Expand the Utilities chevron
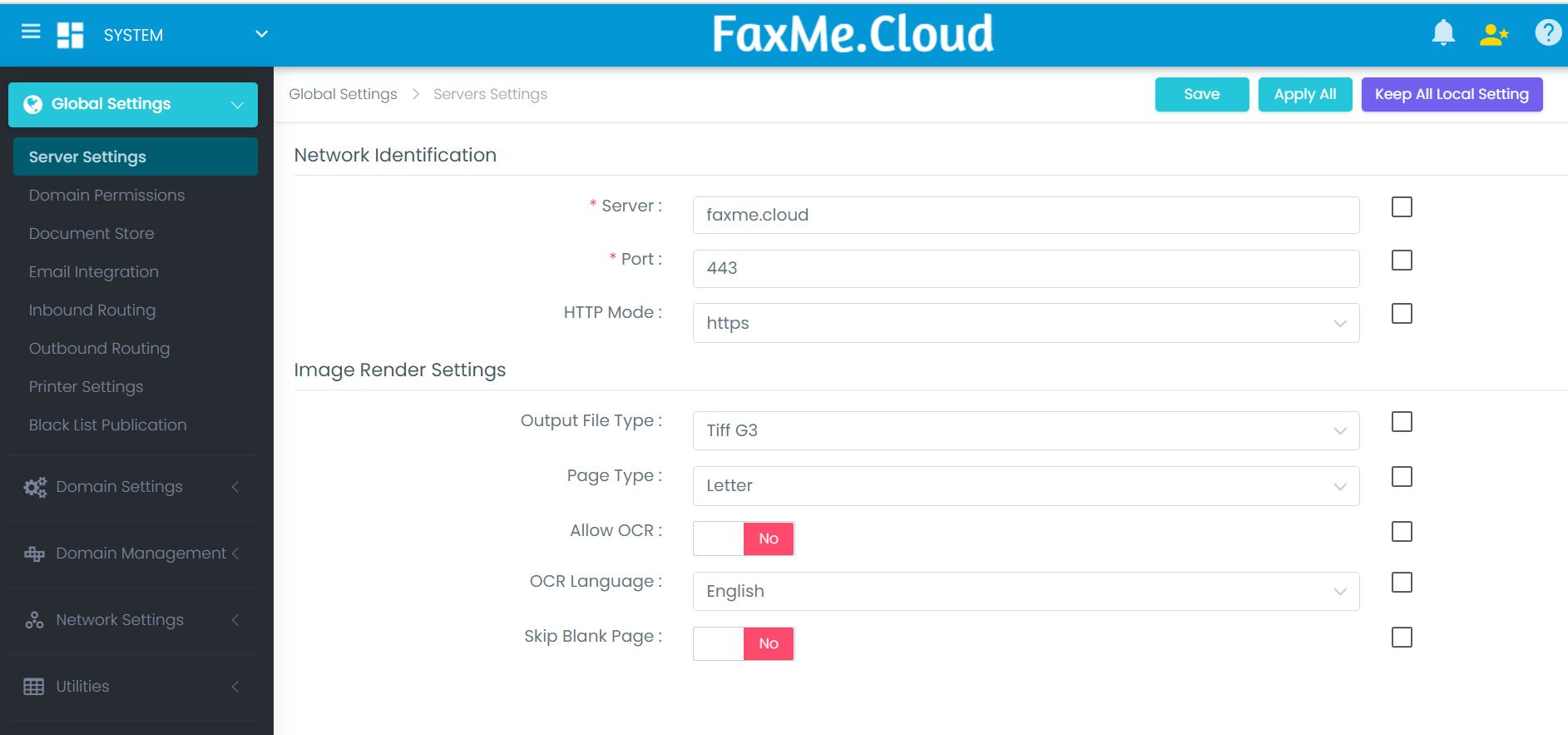Screen dimensions: 1568x735 [x=235, y=687]
